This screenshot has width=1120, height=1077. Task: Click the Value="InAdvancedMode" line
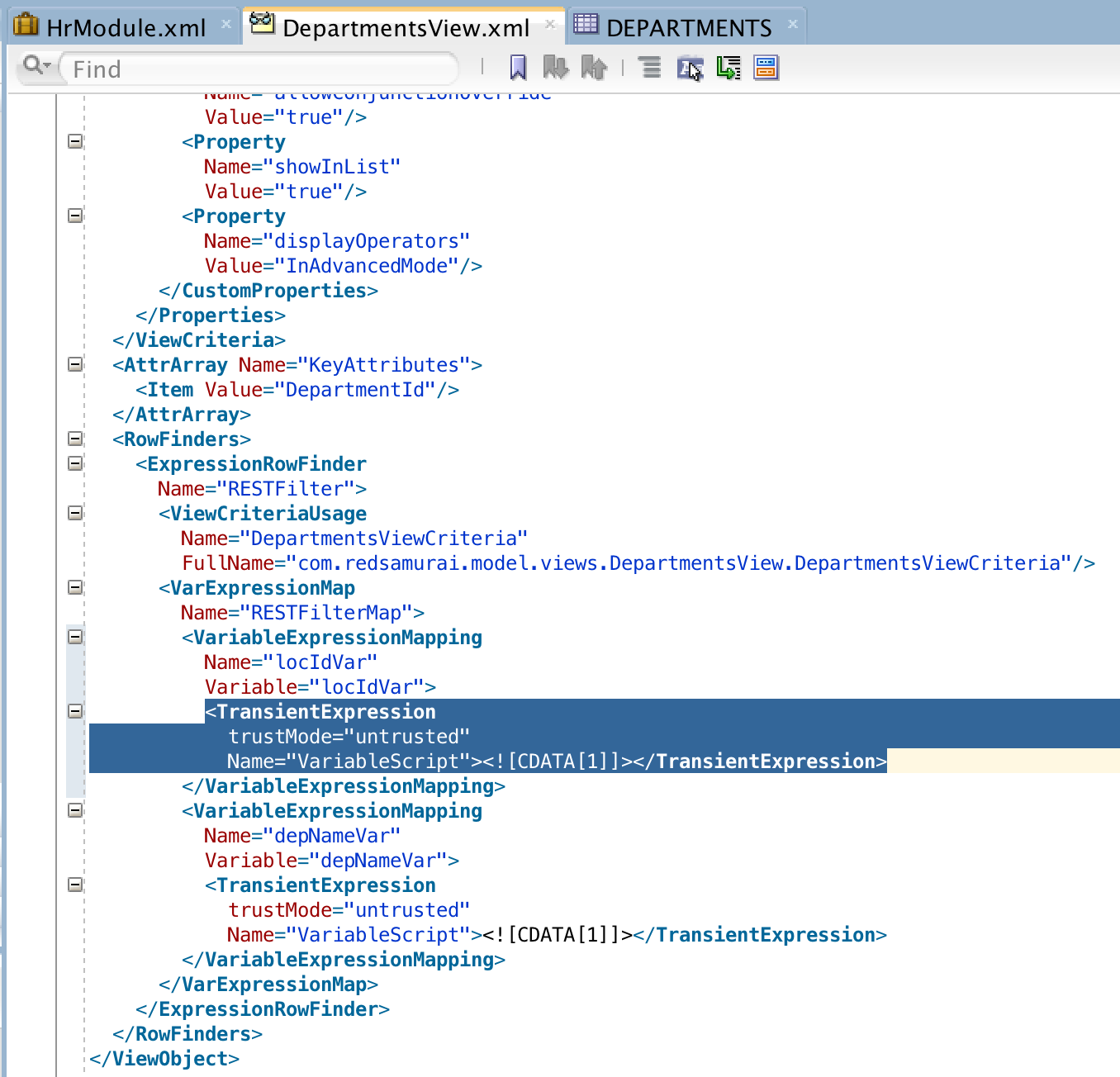(344, 266)
